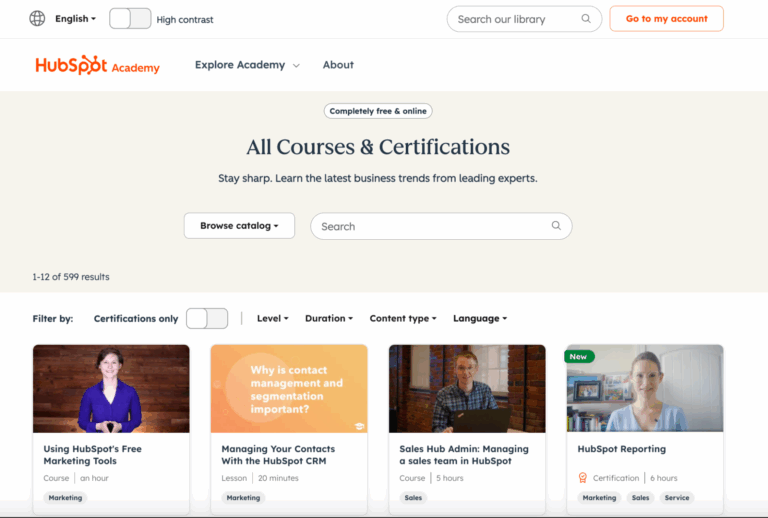
Task: Open Using HubSpot's Free Marketing Tools thumbnail
Action: pos(111,388)
